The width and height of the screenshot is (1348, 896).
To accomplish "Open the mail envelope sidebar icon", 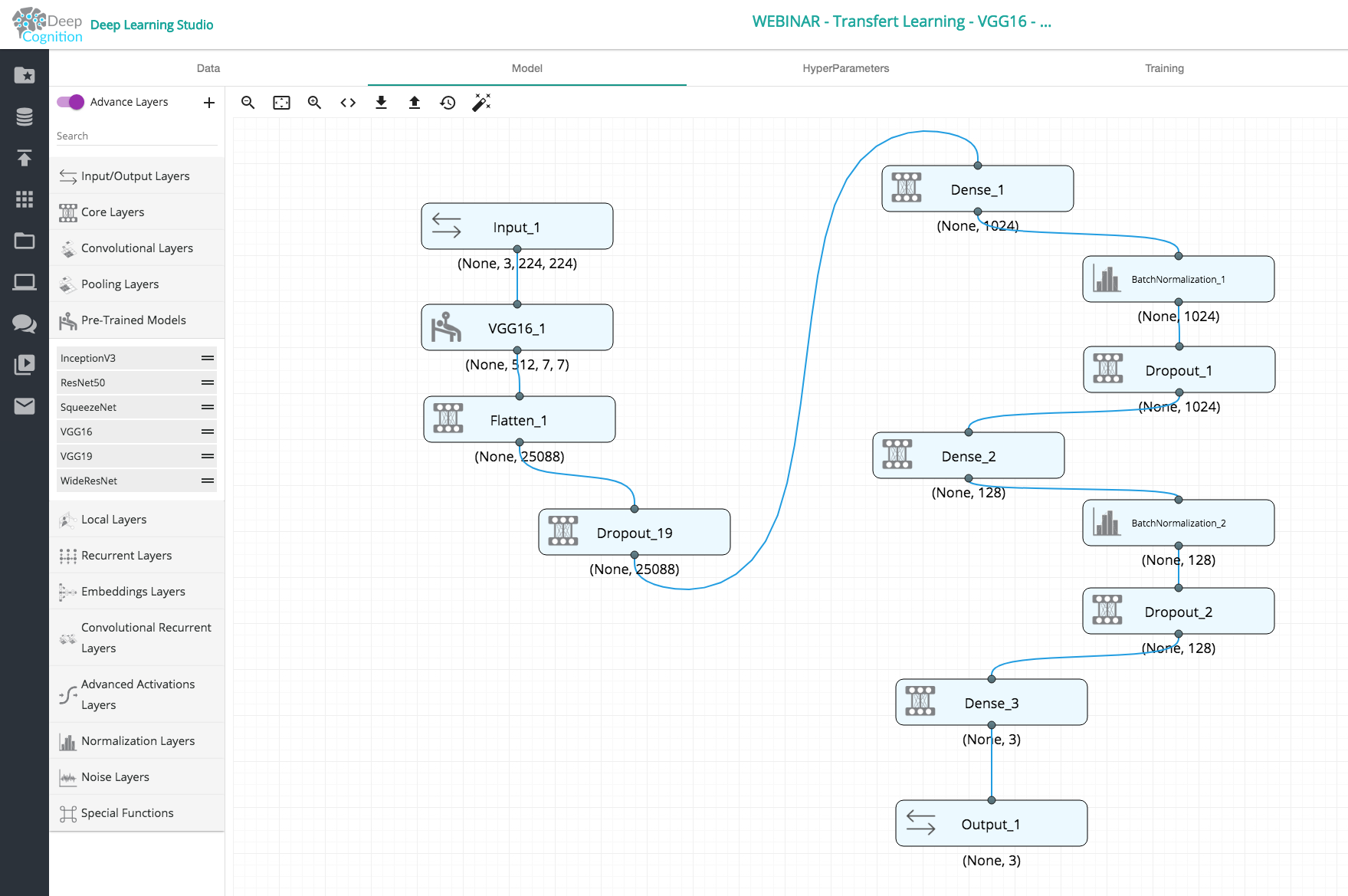I will pyautogui.click(x=25, y=406).
